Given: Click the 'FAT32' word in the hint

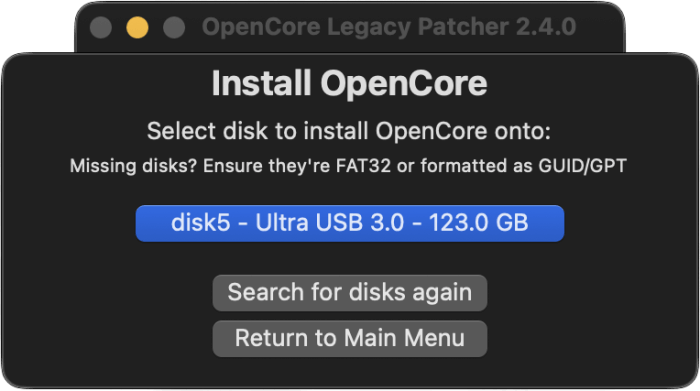Looking at the screenshot, I should coord(363,166).
